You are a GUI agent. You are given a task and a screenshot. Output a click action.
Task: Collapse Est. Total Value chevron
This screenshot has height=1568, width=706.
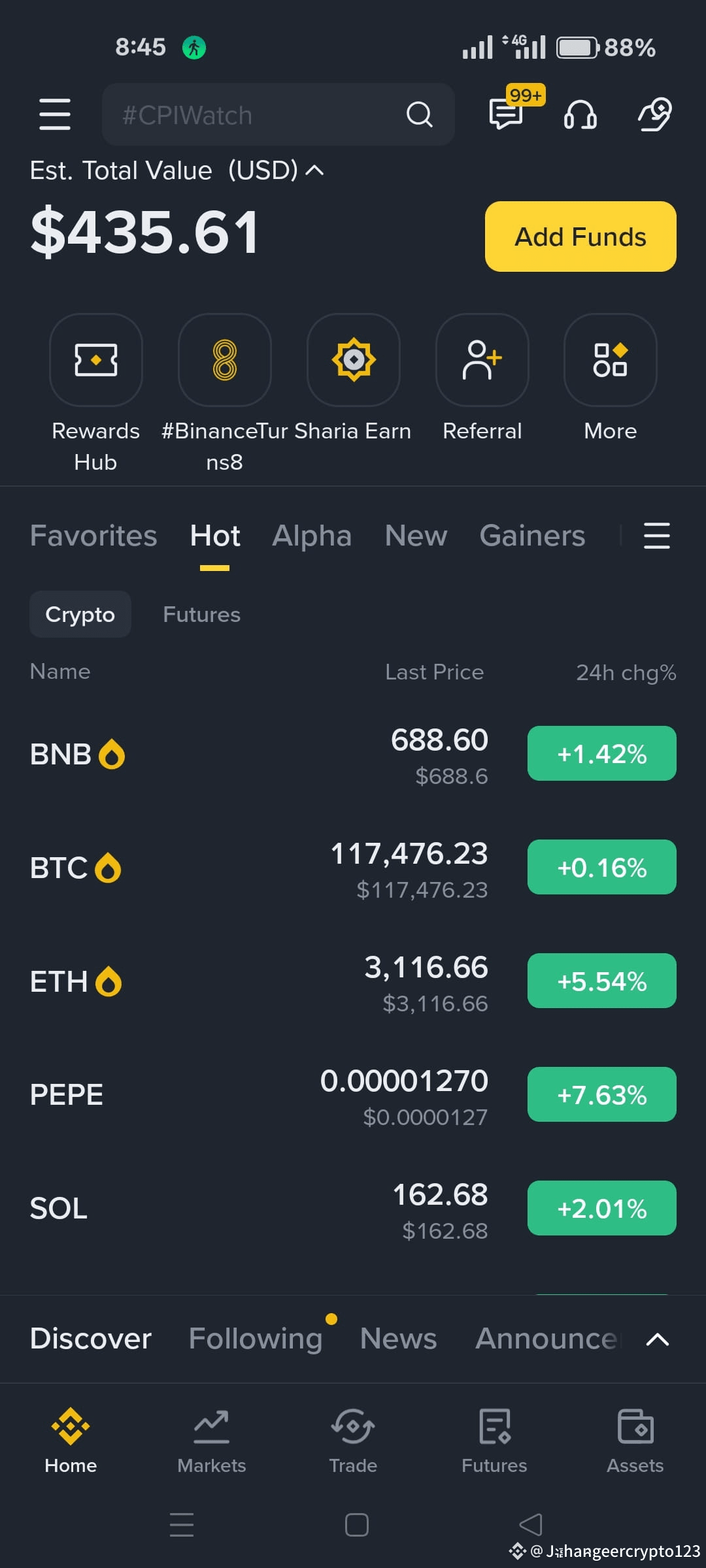pos(314,171)
